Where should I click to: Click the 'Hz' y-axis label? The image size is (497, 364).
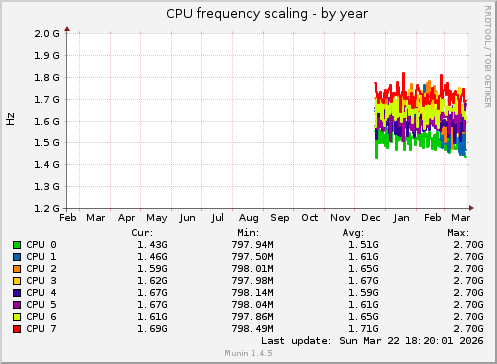click(10, 119)
